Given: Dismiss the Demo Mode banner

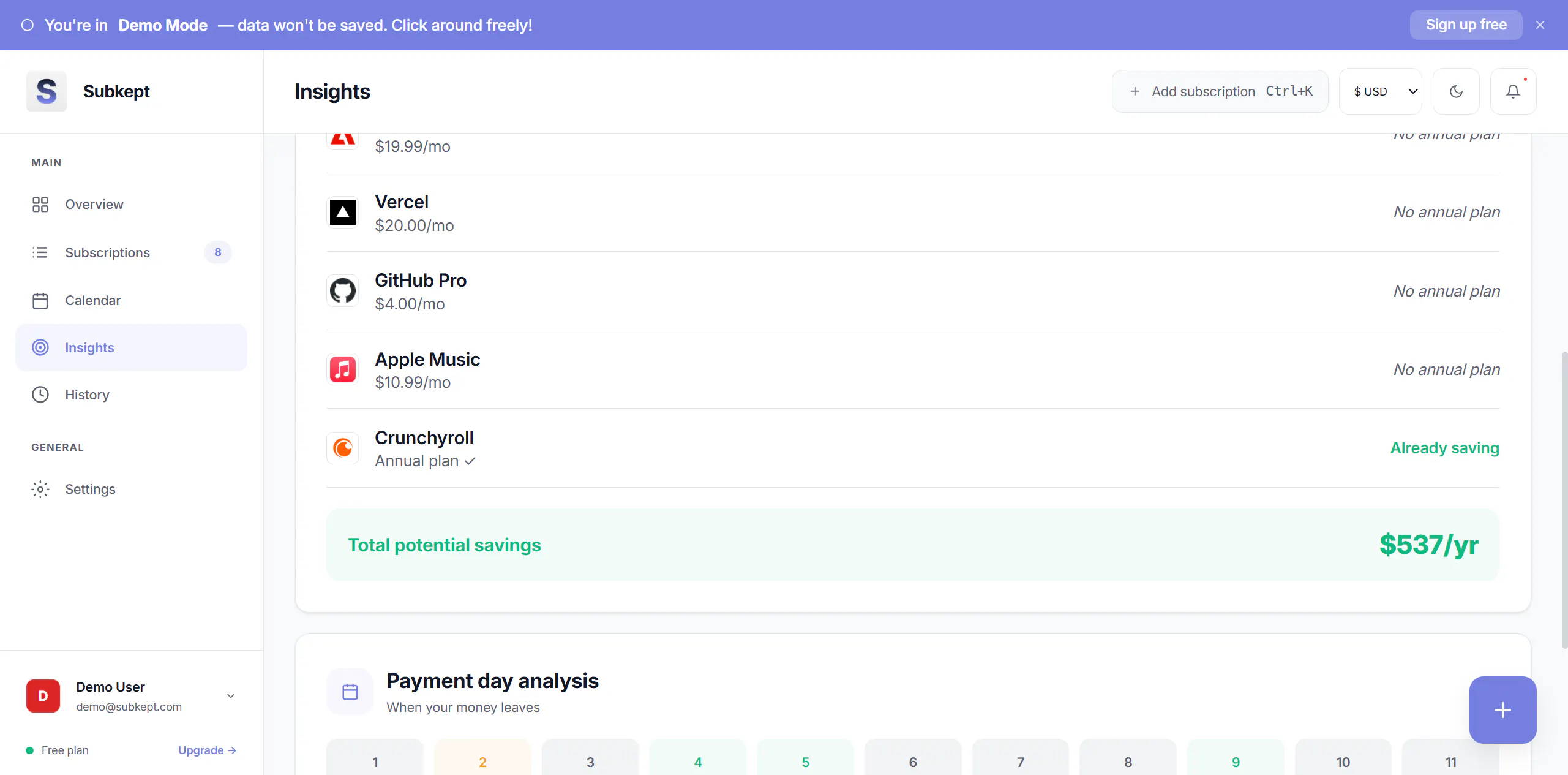Looking at the screenshot, I should click(1540, 25).
